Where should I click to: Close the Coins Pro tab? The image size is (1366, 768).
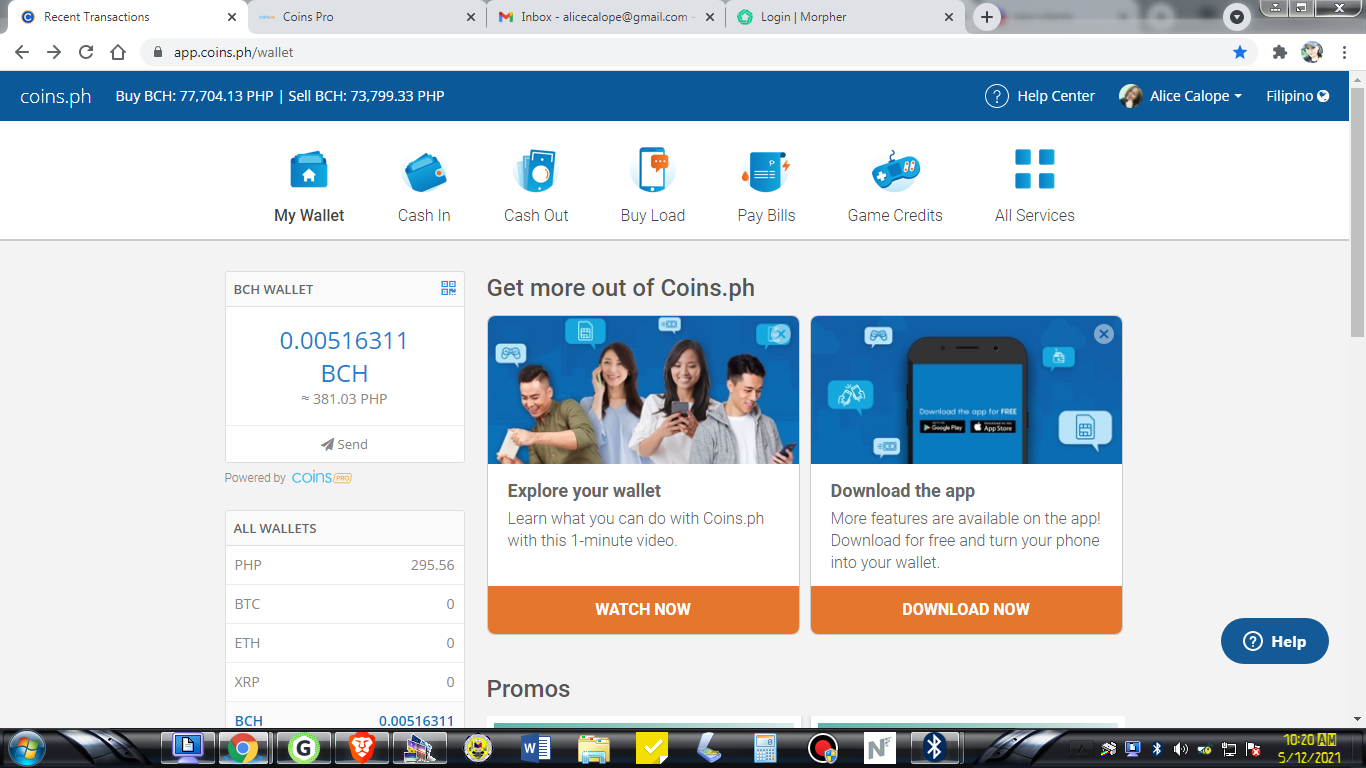tap(472, 17)
